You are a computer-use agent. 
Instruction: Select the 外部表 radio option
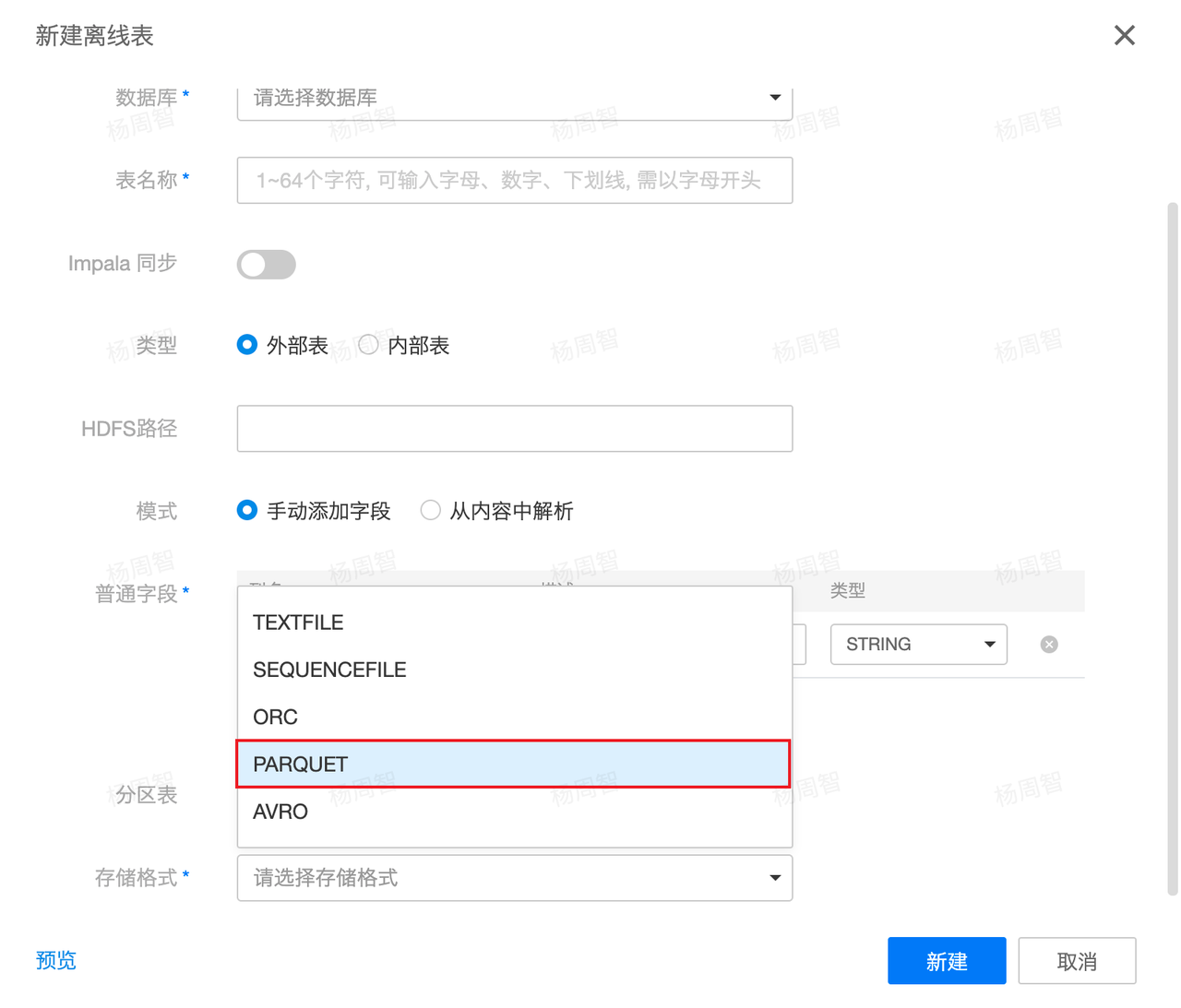tap(247, 345)
